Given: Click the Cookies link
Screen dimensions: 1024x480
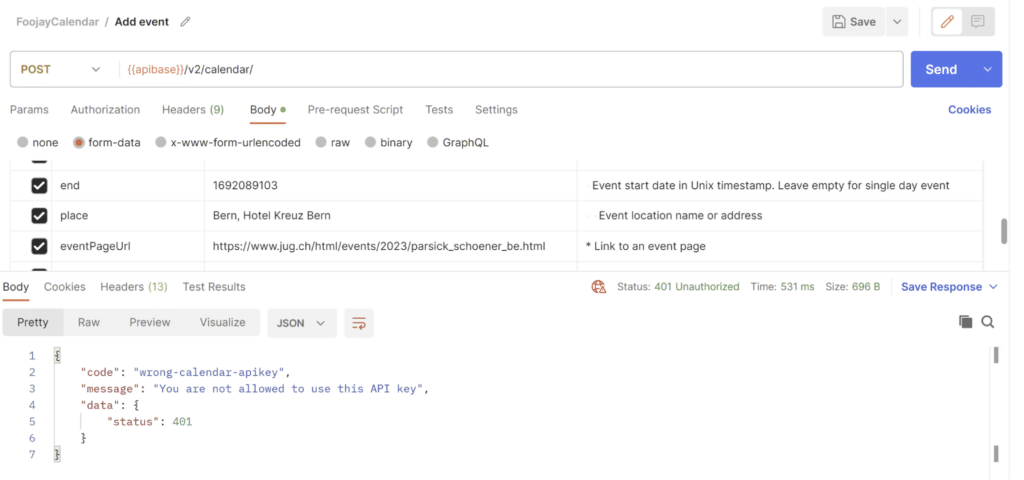Looking at the screenshot, I should [969, 110].
